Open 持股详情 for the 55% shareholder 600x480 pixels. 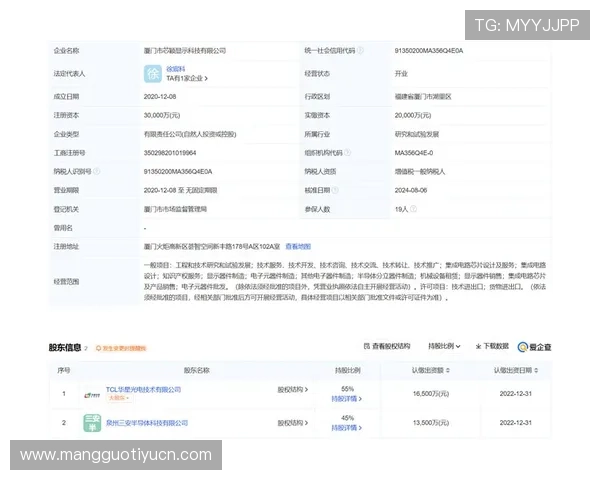pyautogui.click(x=347, y=399)
